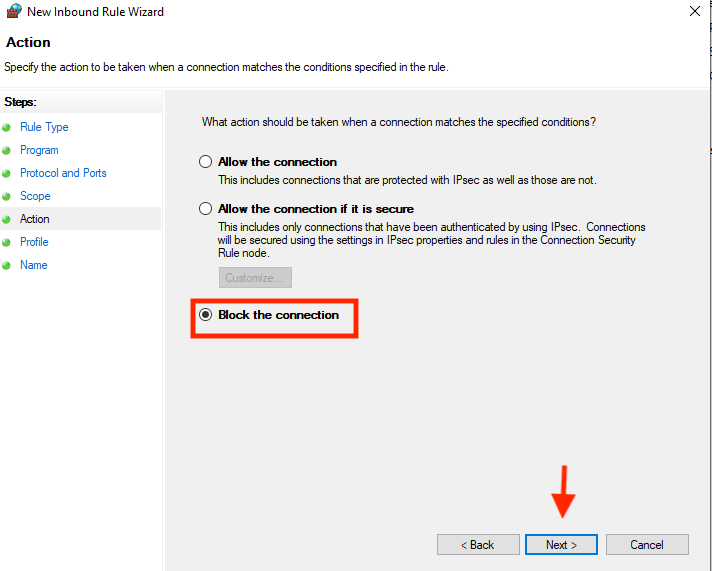Click the green bullet beside Program

coord(6,150)
